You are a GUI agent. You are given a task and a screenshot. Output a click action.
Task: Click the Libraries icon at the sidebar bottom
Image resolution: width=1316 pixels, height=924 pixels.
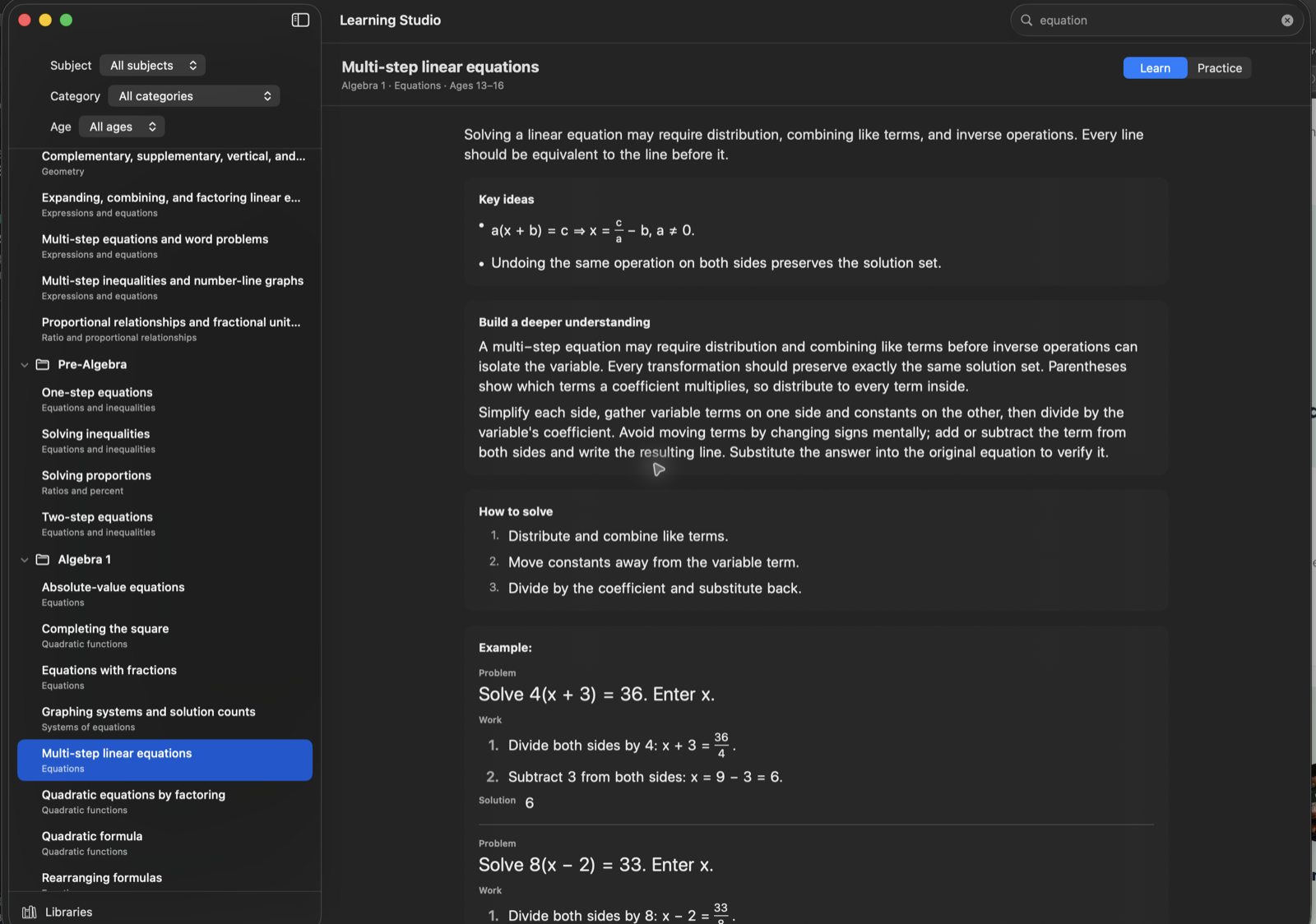pos(30,912)
